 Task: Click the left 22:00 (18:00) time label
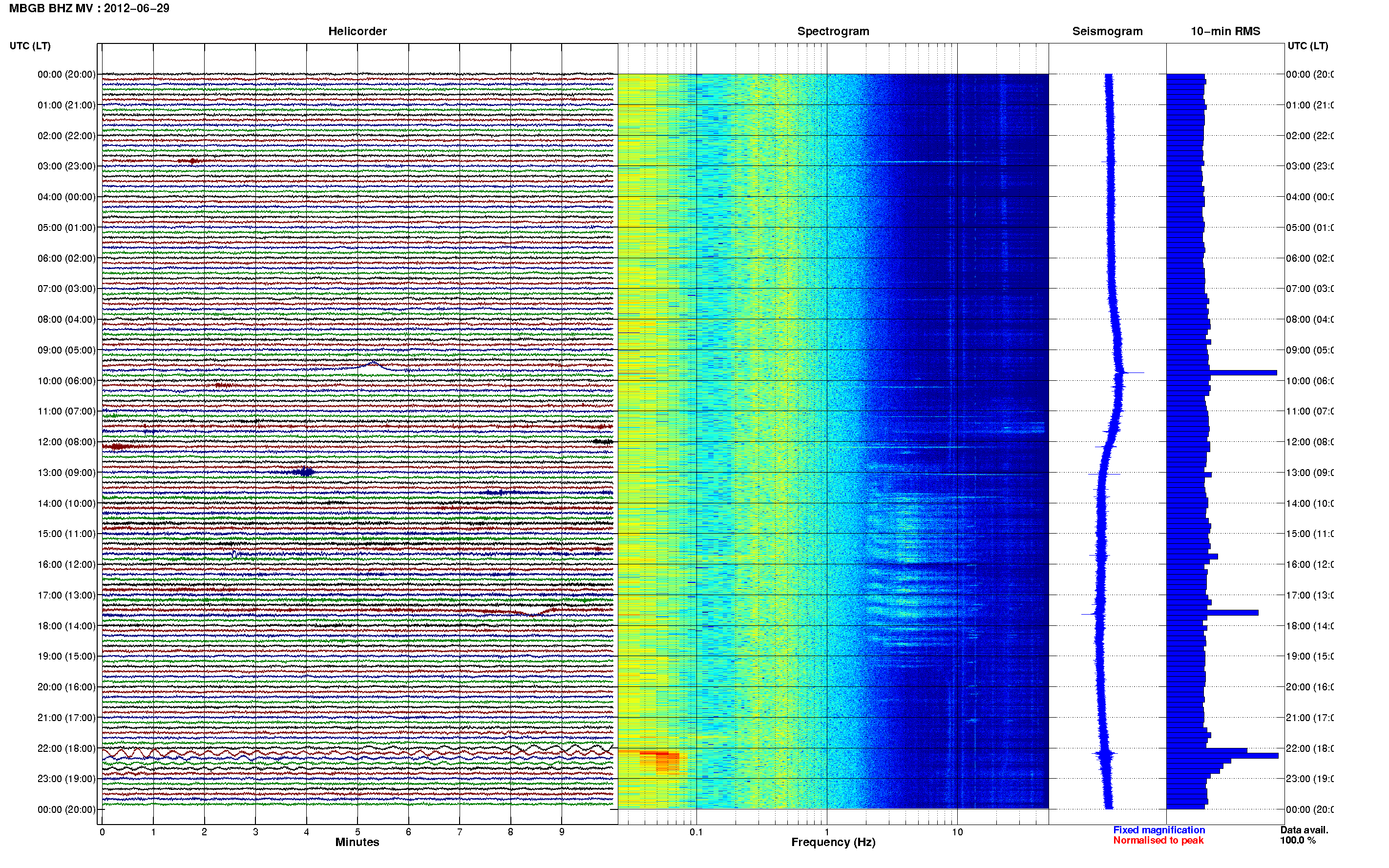point(66,748)
